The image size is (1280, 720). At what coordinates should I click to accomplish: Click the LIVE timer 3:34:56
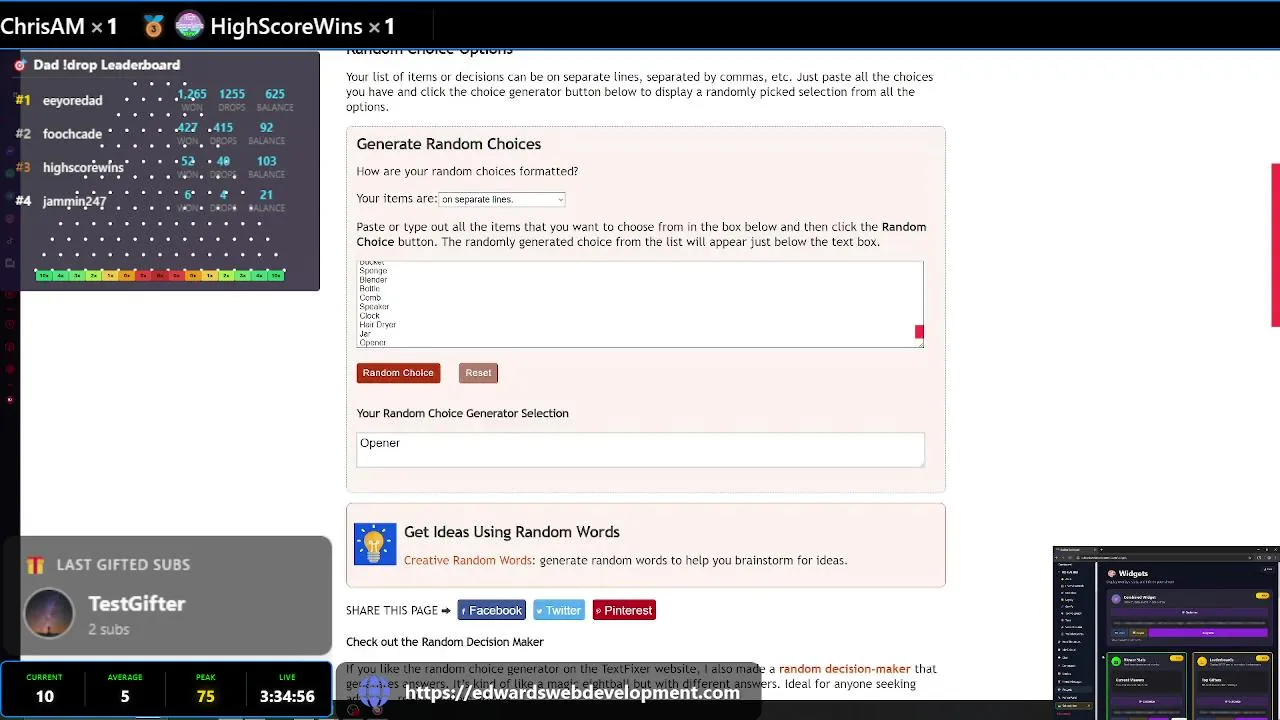pyautogui.click(x=287, y=696)
